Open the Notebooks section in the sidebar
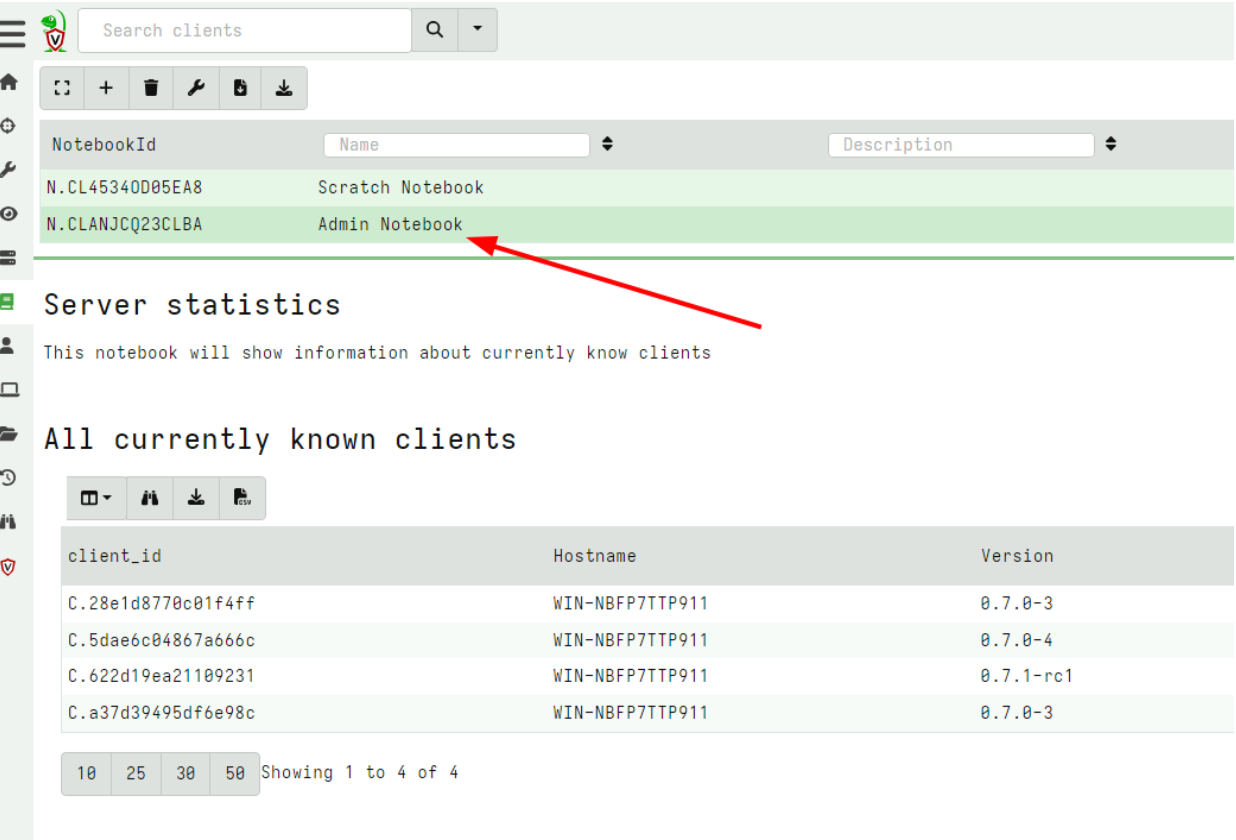This screenshot has width=1236, height=840. pyautogui.click(x=10, y=302)
